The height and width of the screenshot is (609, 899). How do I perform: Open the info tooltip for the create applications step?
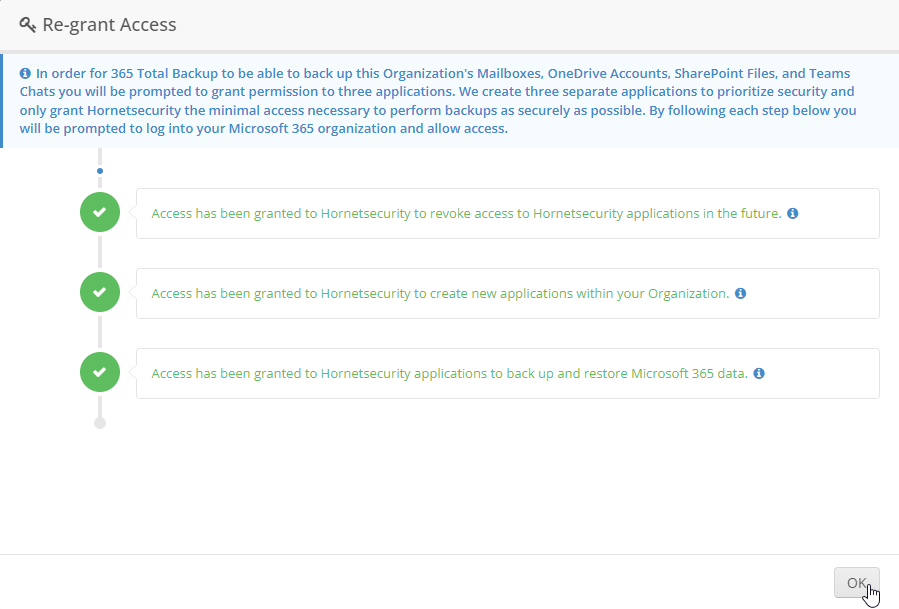pos(740,293)
